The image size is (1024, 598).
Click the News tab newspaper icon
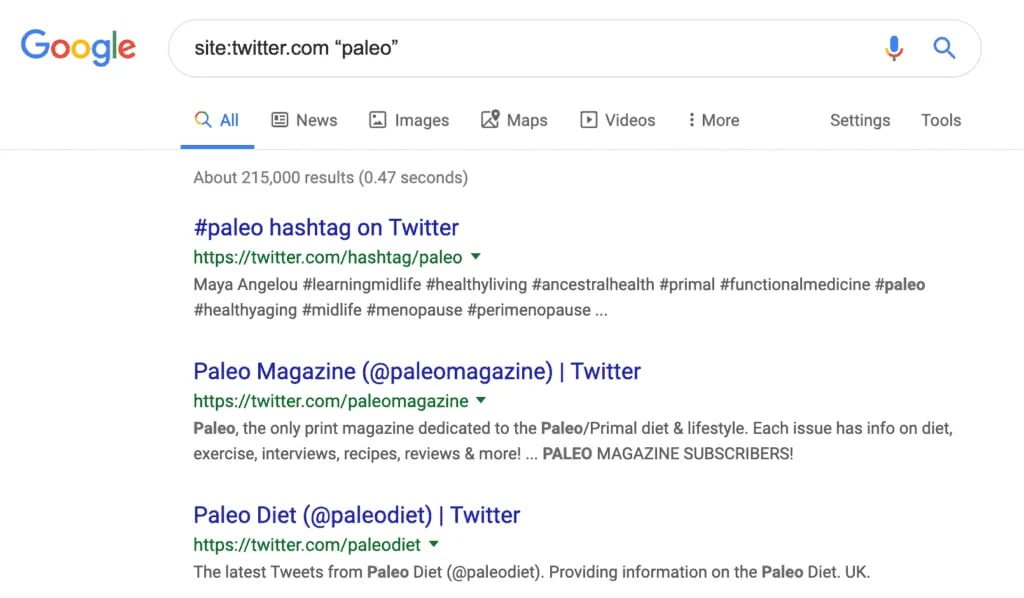click(280, 119)
